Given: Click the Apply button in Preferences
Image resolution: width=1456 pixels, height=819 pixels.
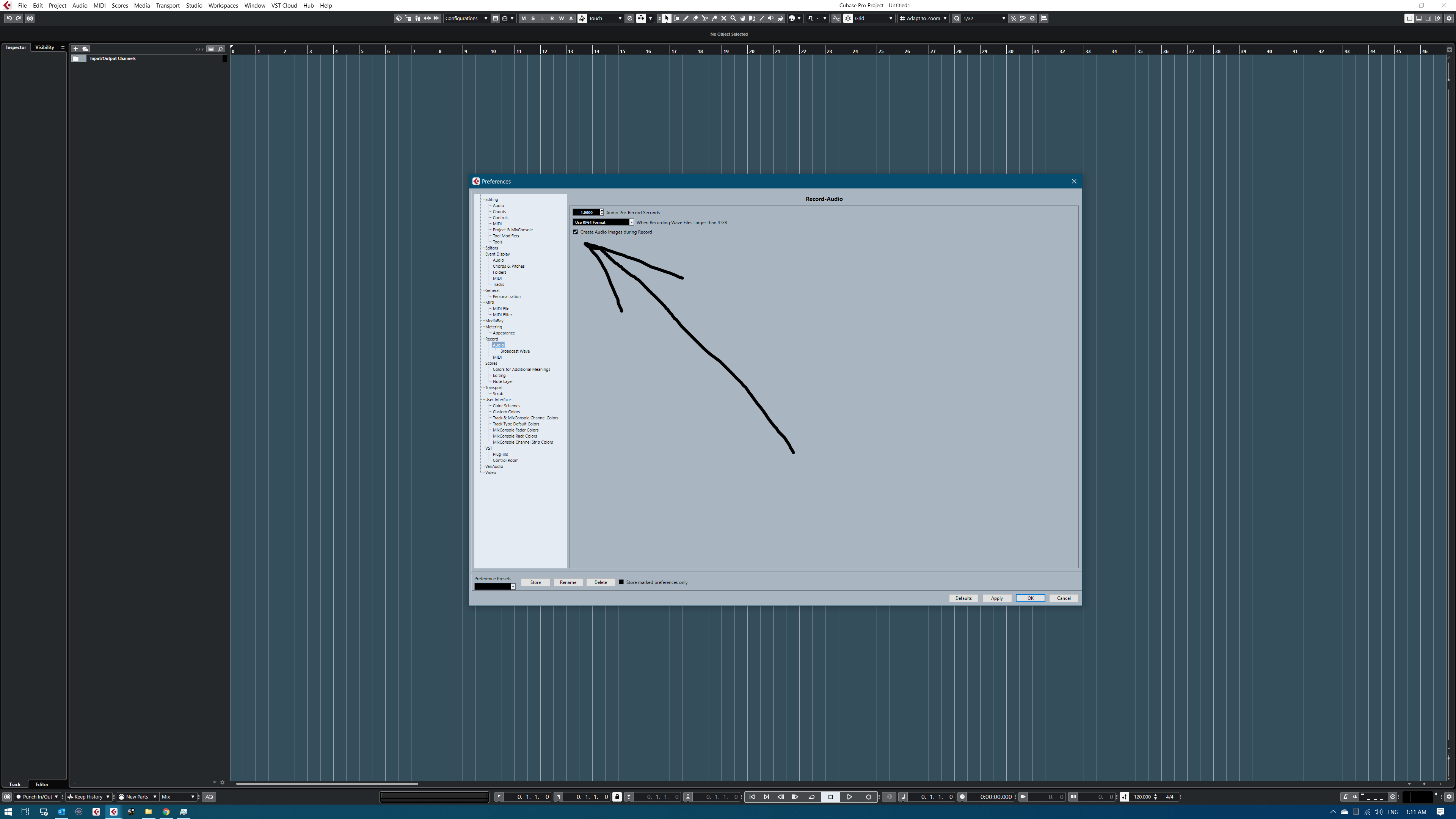Looking at the screenshot, I should click(x=996, y=598).
